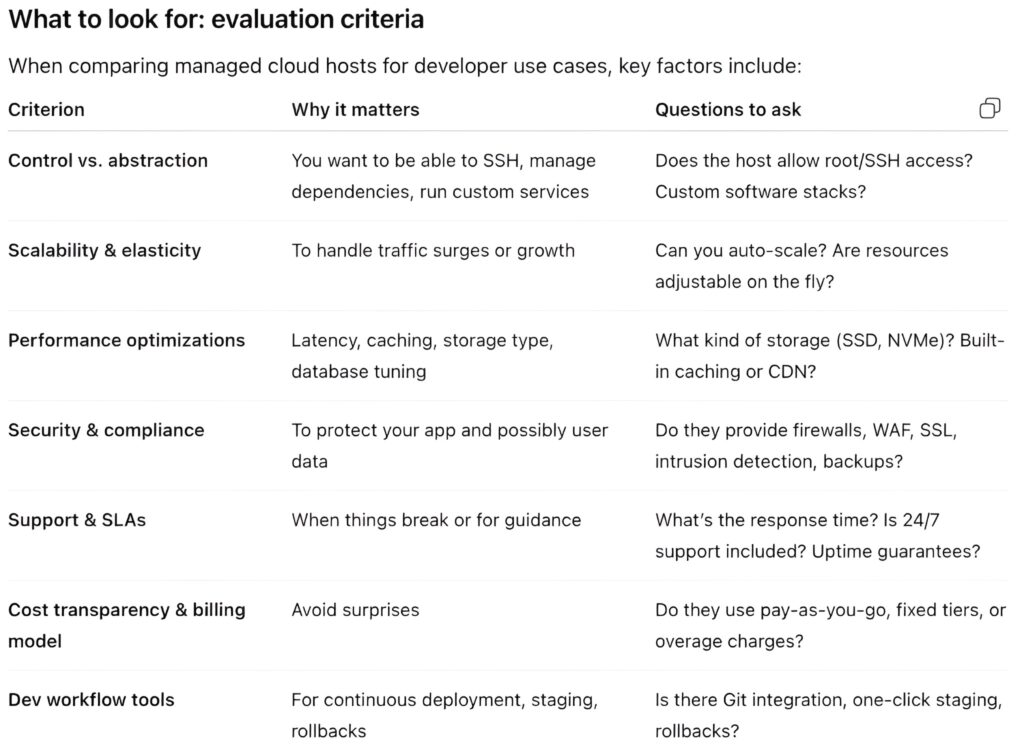Click the 'Avoid surprises' cell text
Screen dimensions: 1024x749
pyautogui.click(x=355, y=610)
